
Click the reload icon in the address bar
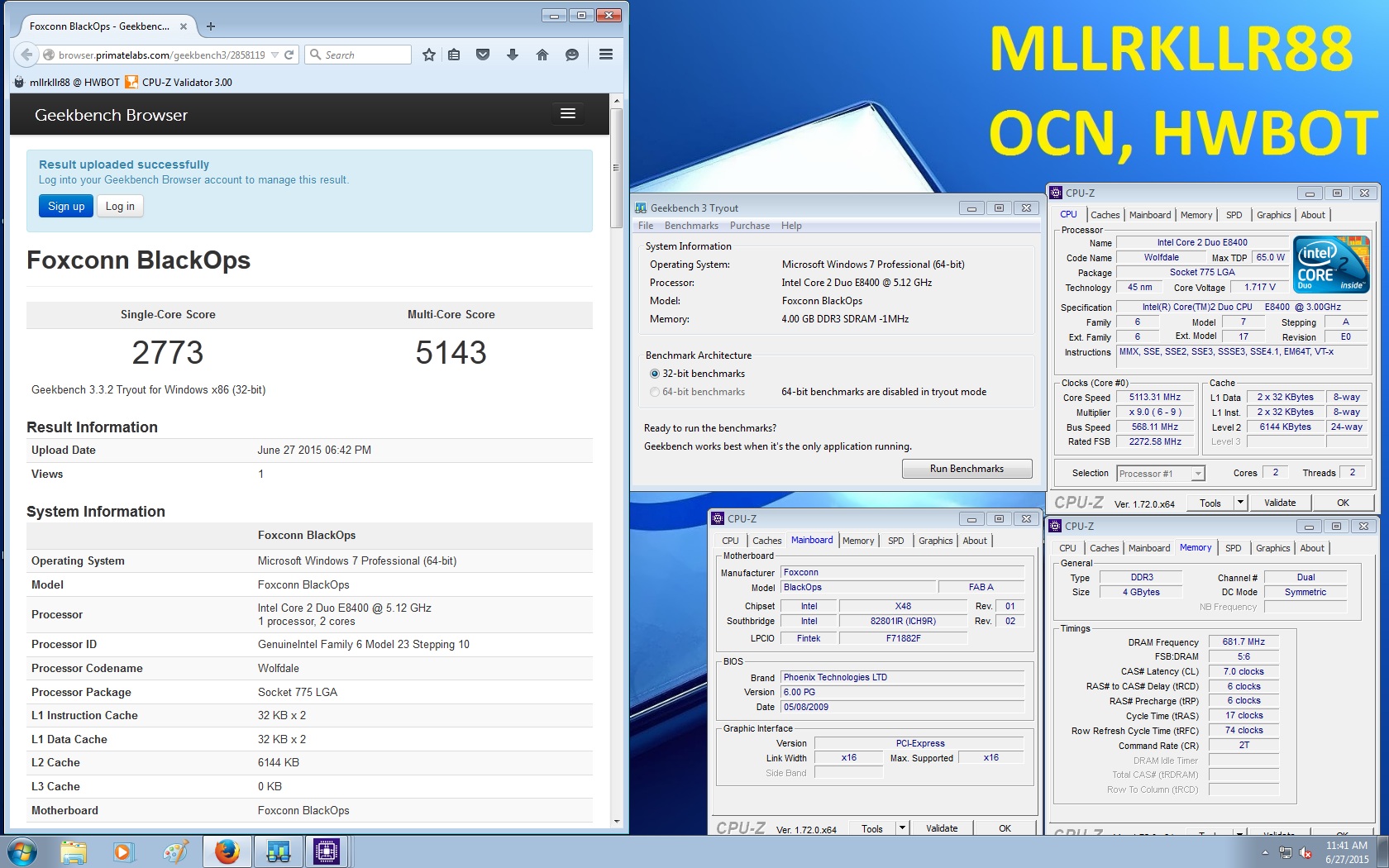289,55
